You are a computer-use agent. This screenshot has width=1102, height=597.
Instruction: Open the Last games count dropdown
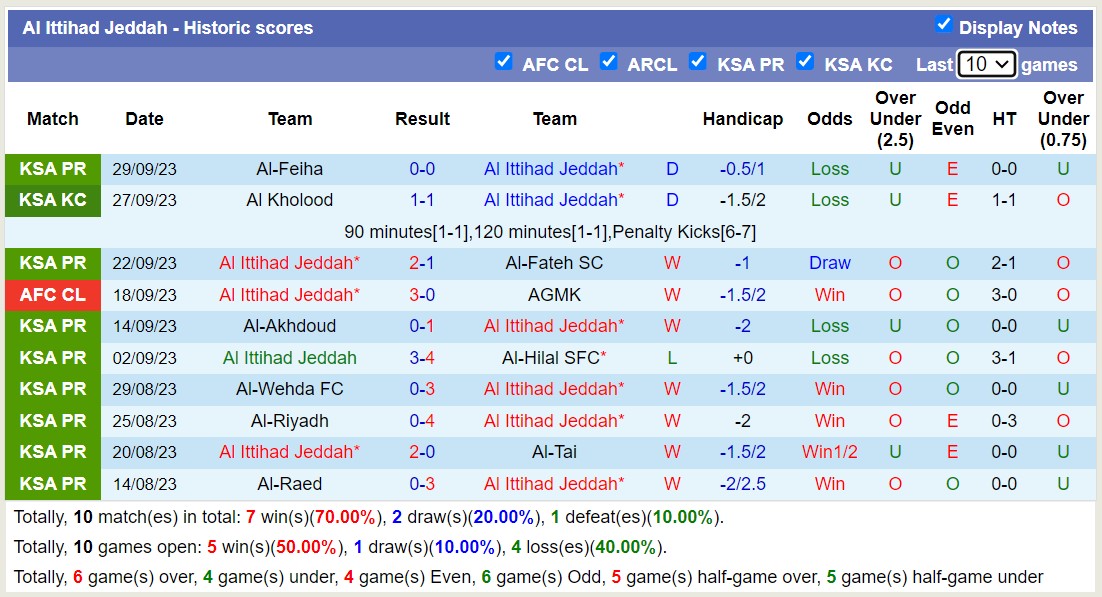pos(986,64)
